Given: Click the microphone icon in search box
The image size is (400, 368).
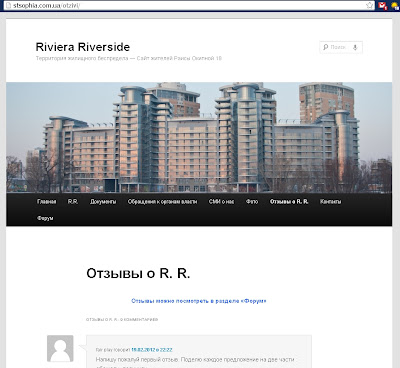Looking at the screenshot, I should 355,47.
